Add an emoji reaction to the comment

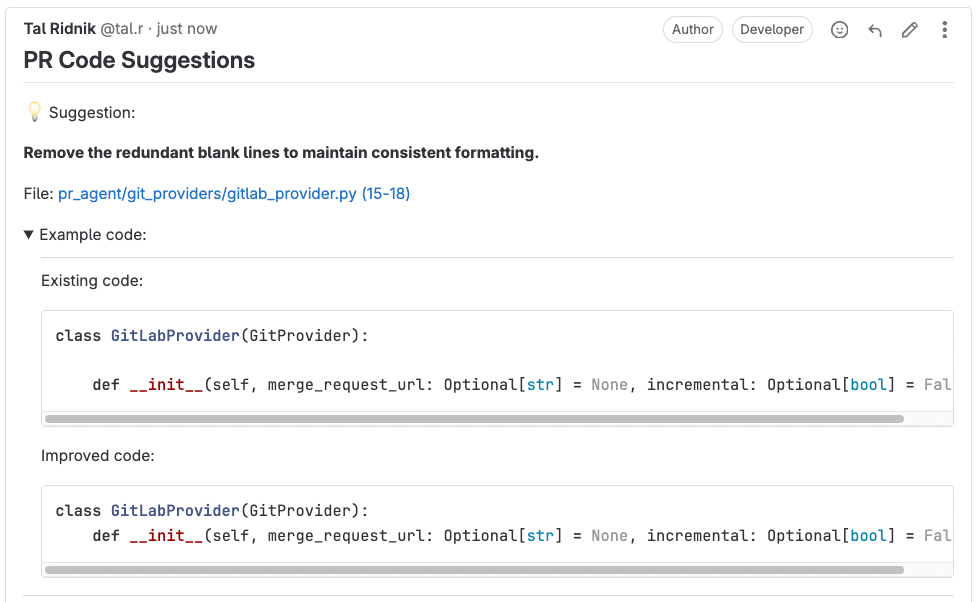point(840,30)
